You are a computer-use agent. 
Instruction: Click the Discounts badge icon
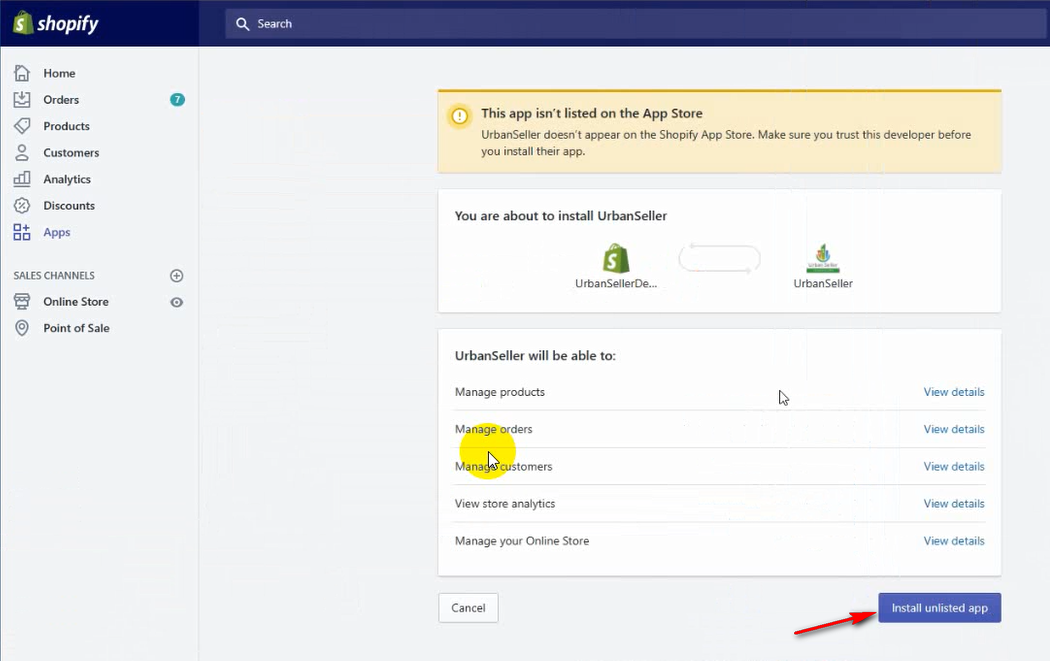(x=22, y=206)
